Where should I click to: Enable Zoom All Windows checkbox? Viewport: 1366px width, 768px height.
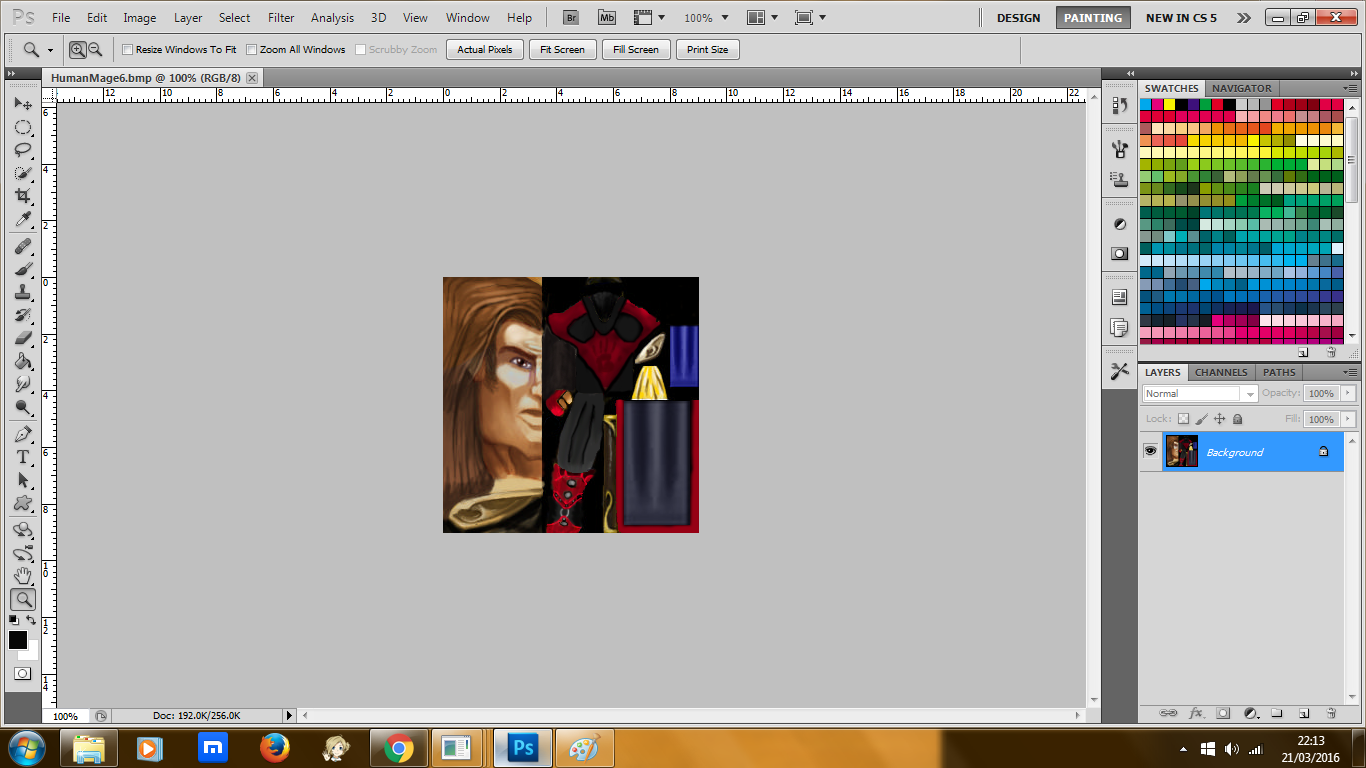tap(252, 50)
